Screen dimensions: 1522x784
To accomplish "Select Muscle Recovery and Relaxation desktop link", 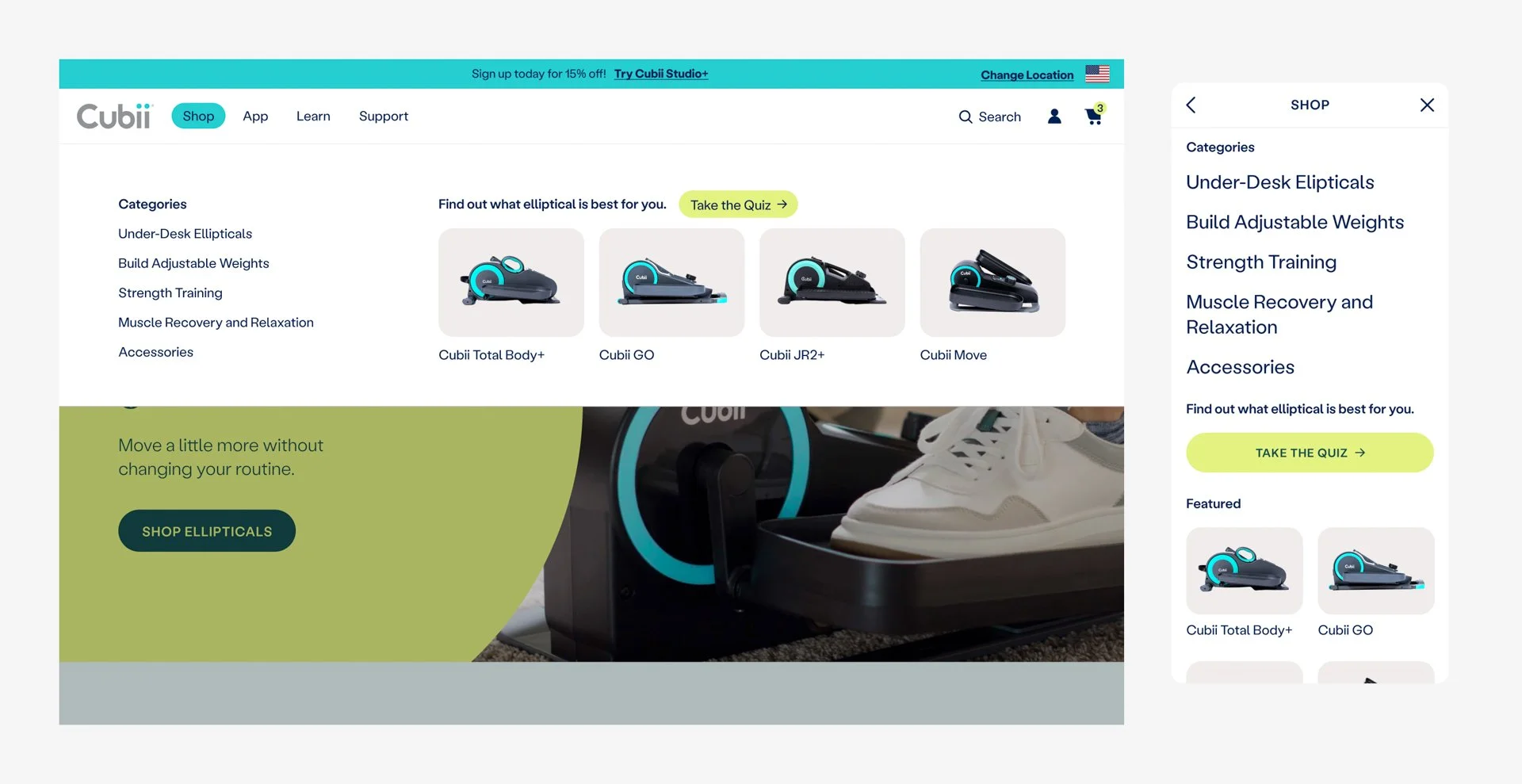I will (x=216, y=323).
